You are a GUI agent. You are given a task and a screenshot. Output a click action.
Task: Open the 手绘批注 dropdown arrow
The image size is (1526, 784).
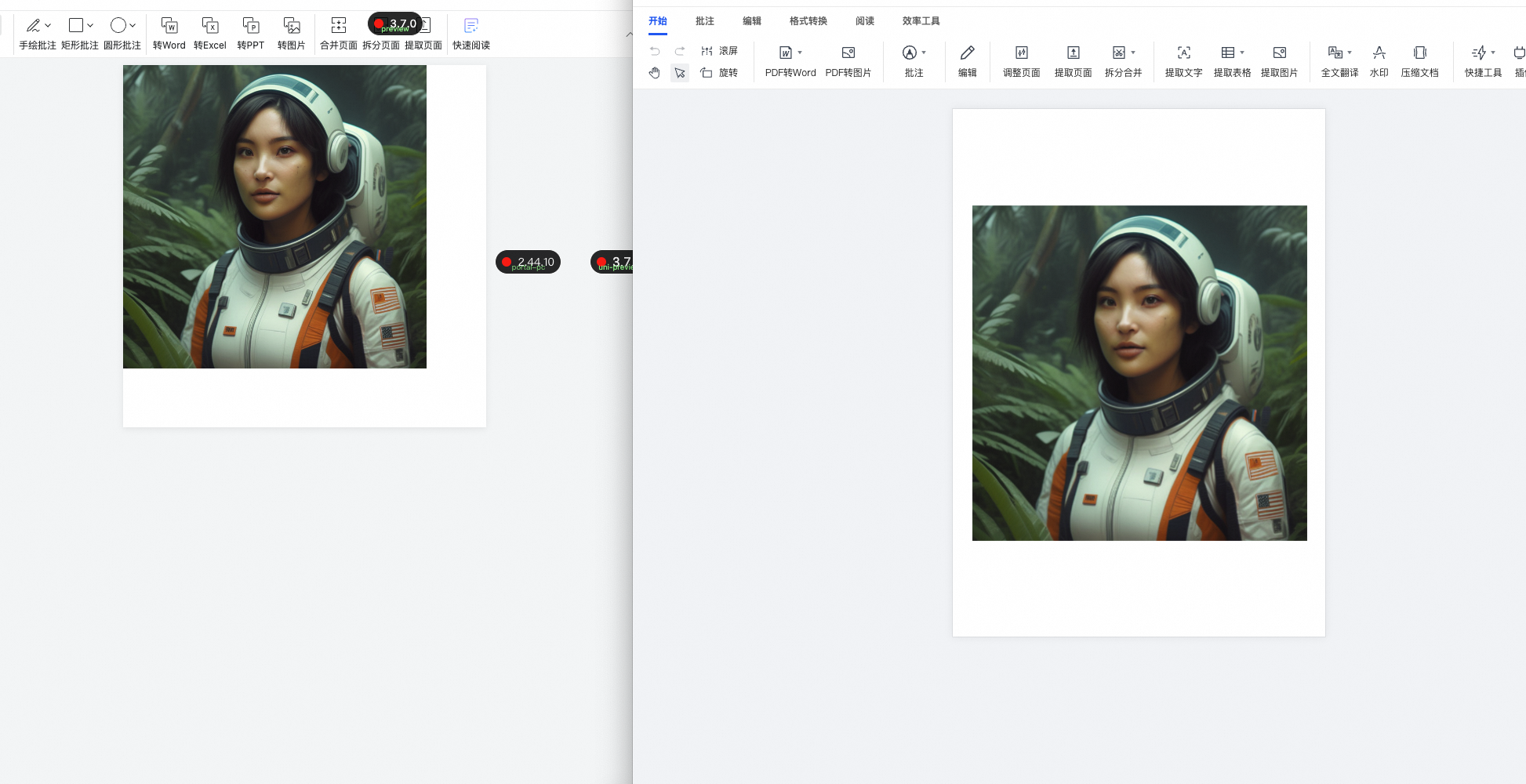48,26
